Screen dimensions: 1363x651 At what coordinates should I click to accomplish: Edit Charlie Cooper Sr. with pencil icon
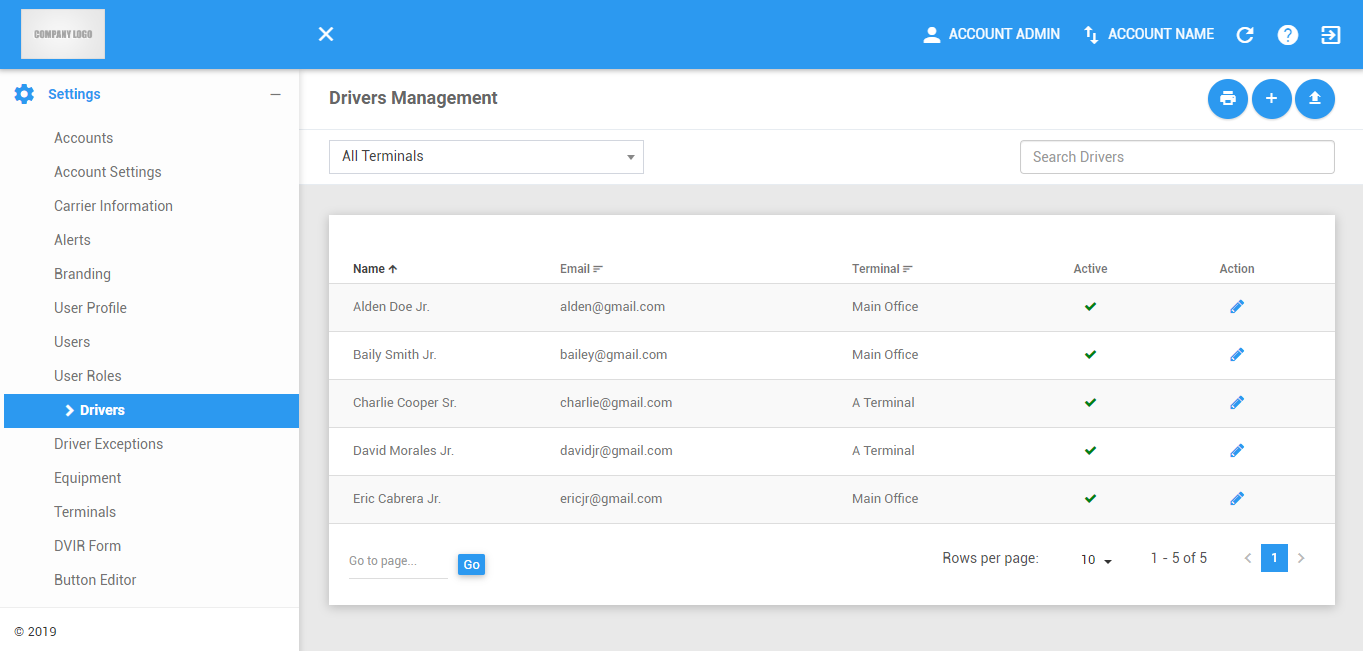pyautogui.click(x=1237, y=403)
